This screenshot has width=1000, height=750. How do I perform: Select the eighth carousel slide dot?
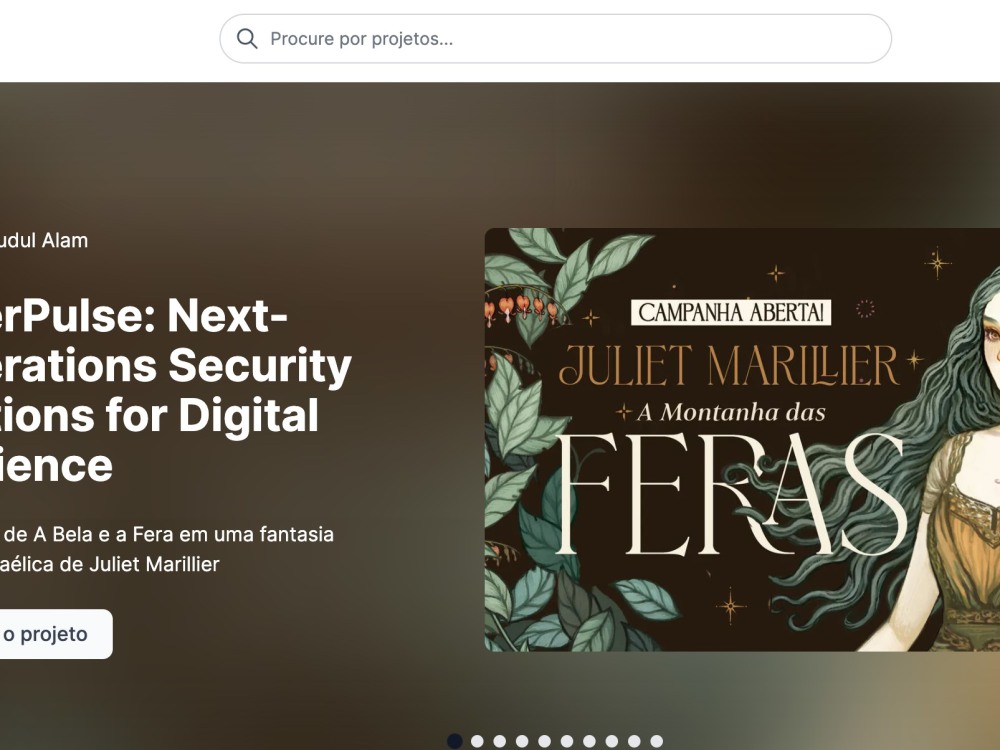(612, 741)
